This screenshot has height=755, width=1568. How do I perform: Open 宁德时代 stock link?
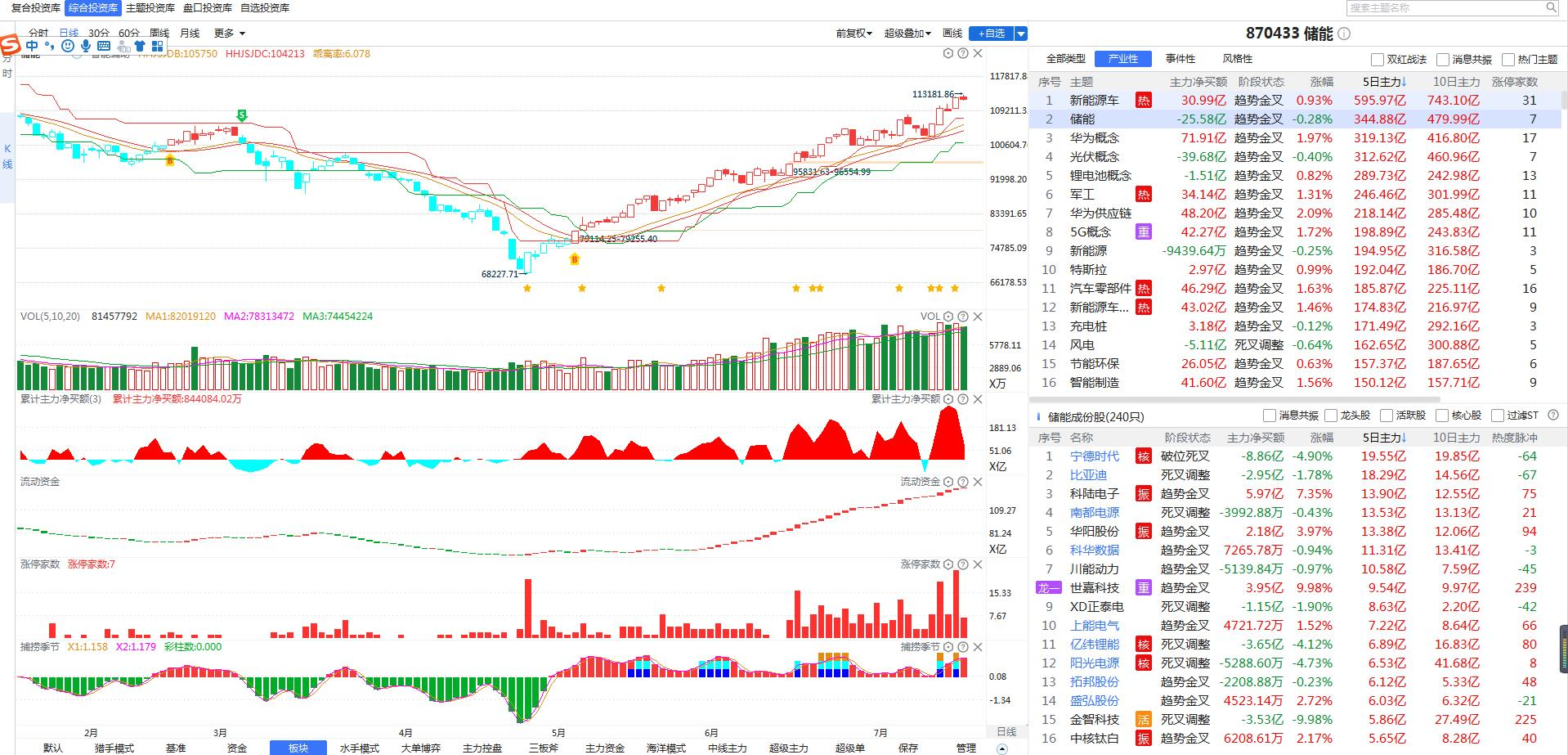(1094, 456)
